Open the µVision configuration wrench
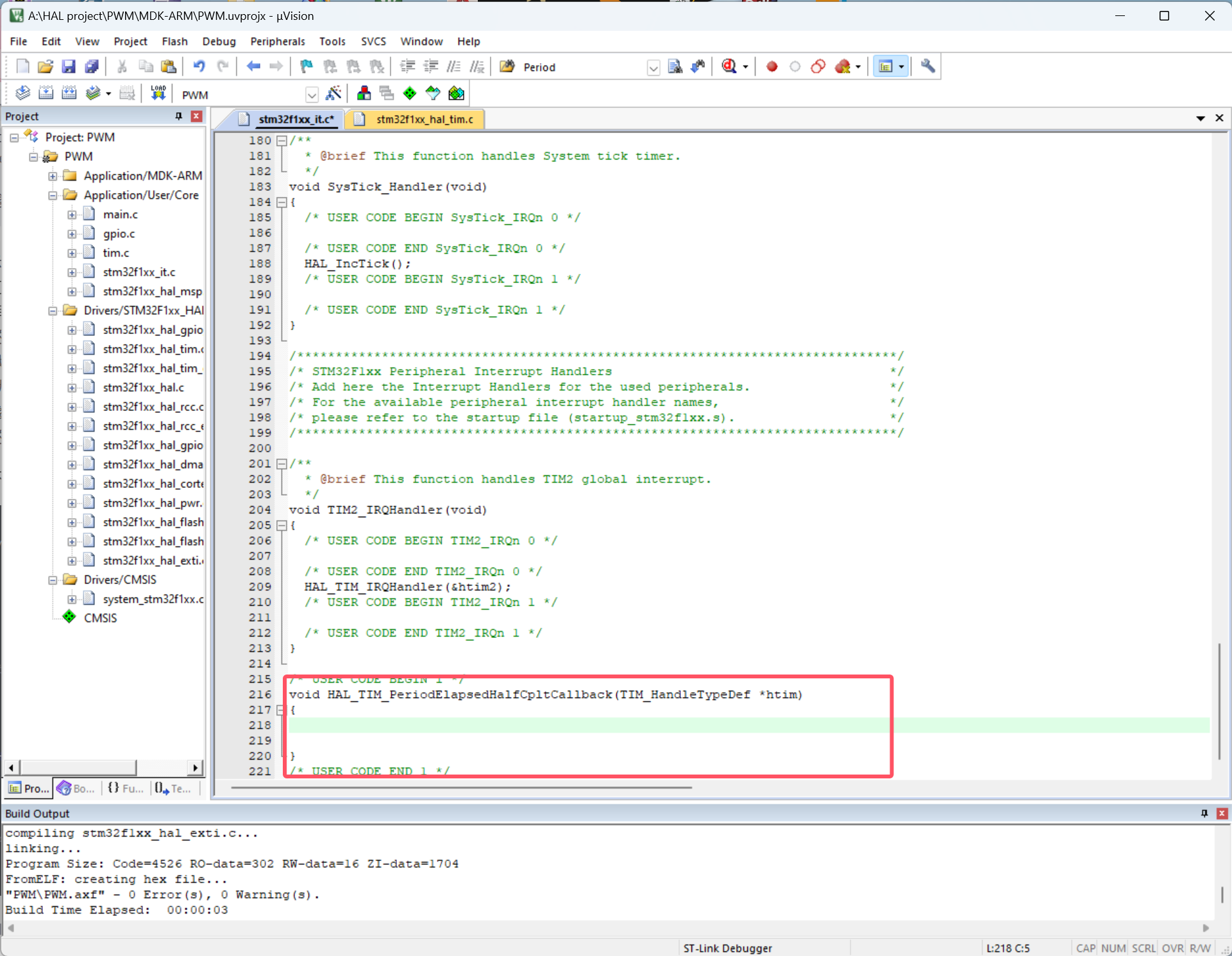1232x956 pixels. click(927, 66)
